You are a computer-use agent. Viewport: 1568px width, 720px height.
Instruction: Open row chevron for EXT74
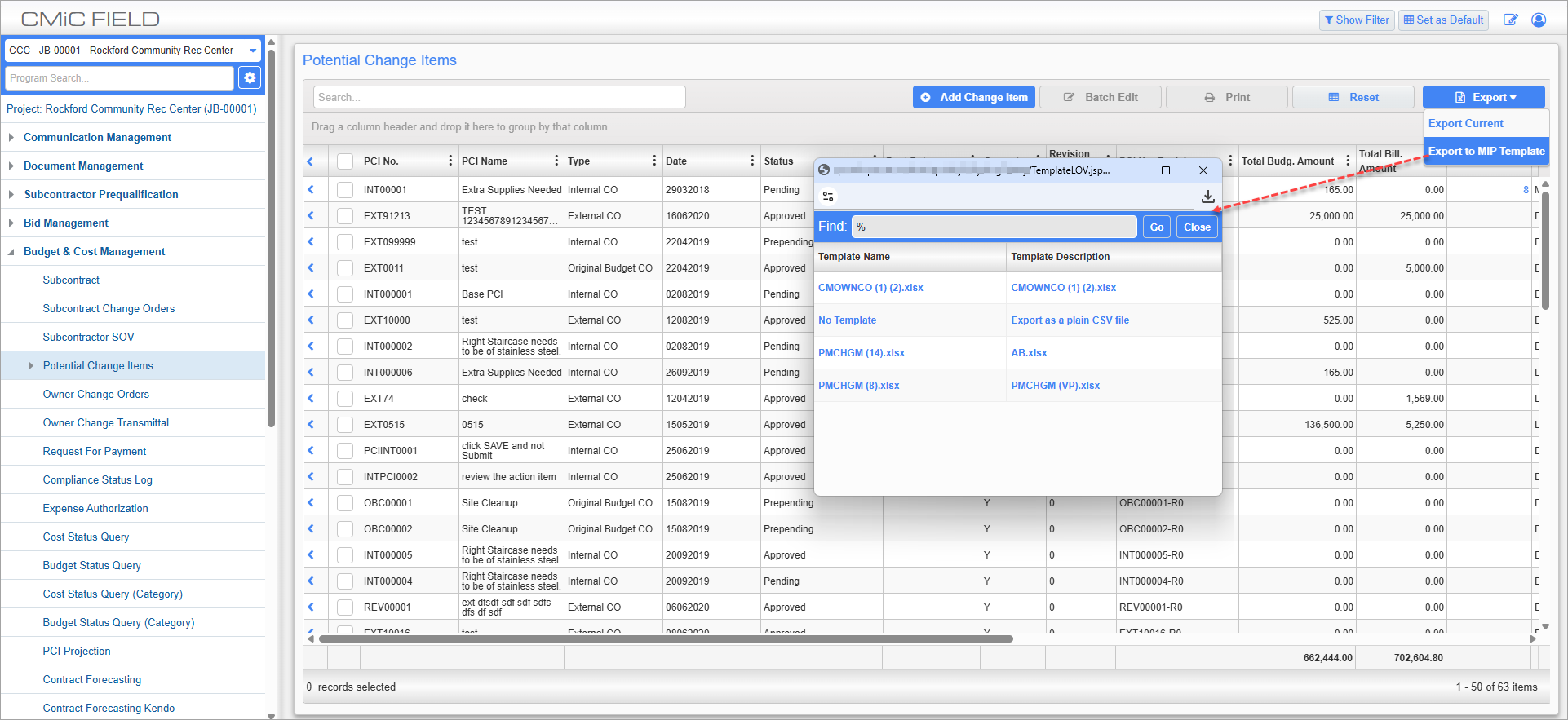pyautogui.click(x=310, y=398)
